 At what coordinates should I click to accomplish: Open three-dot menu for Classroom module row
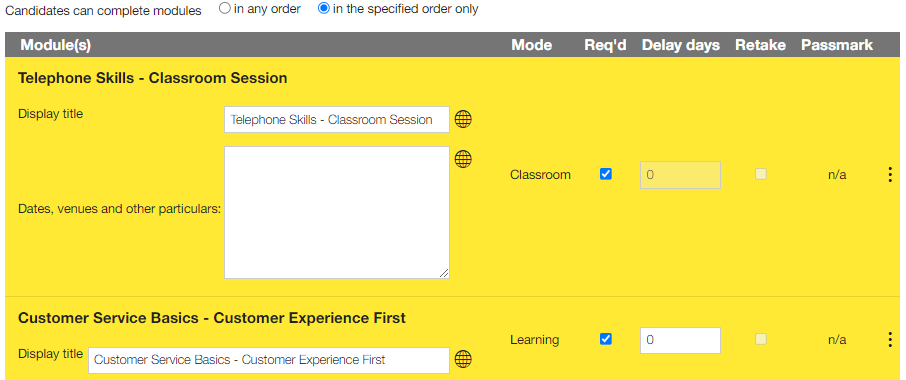coord(890,174)
